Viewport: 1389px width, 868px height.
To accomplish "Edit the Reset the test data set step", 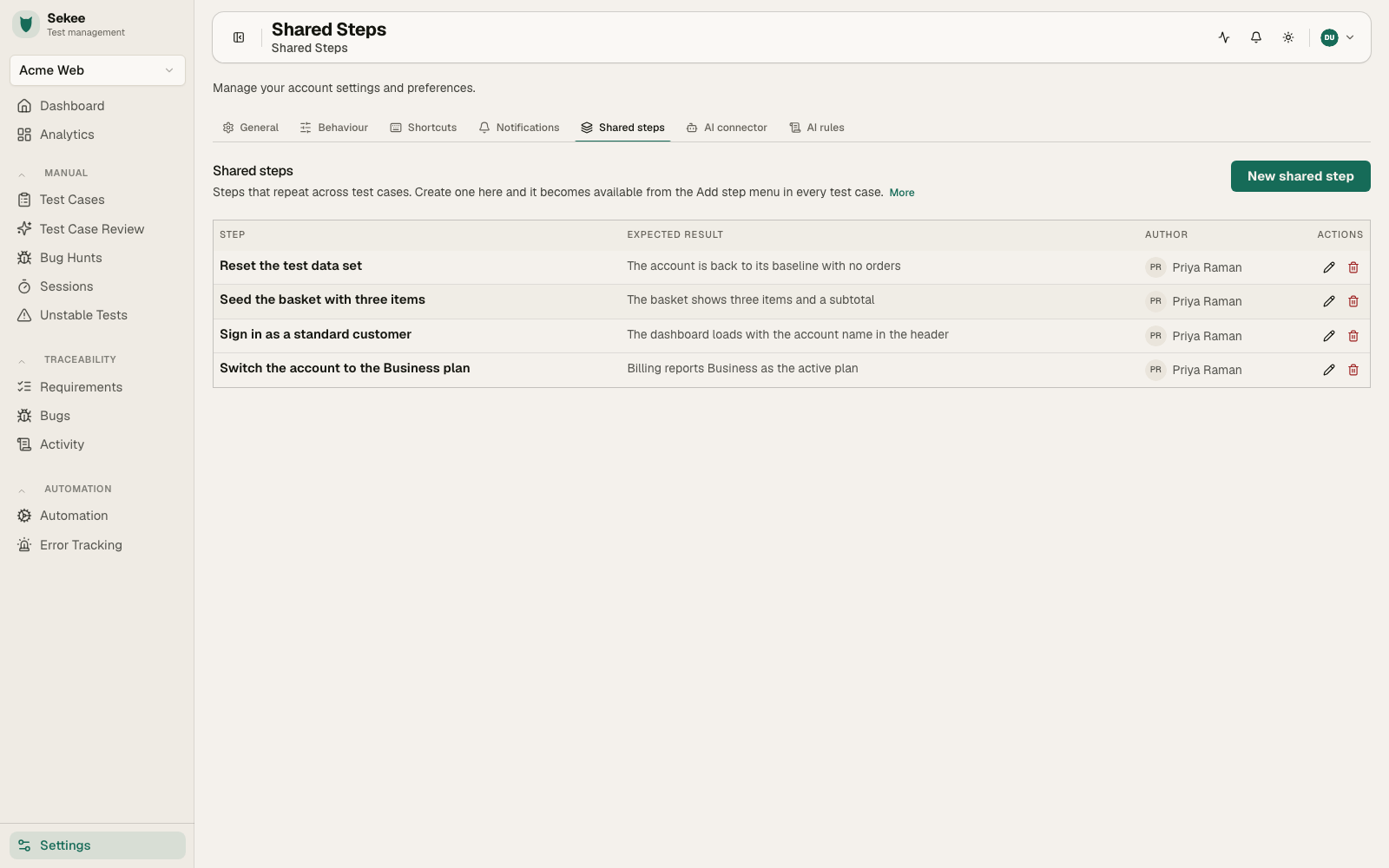I will click(x=1329, y=267).
